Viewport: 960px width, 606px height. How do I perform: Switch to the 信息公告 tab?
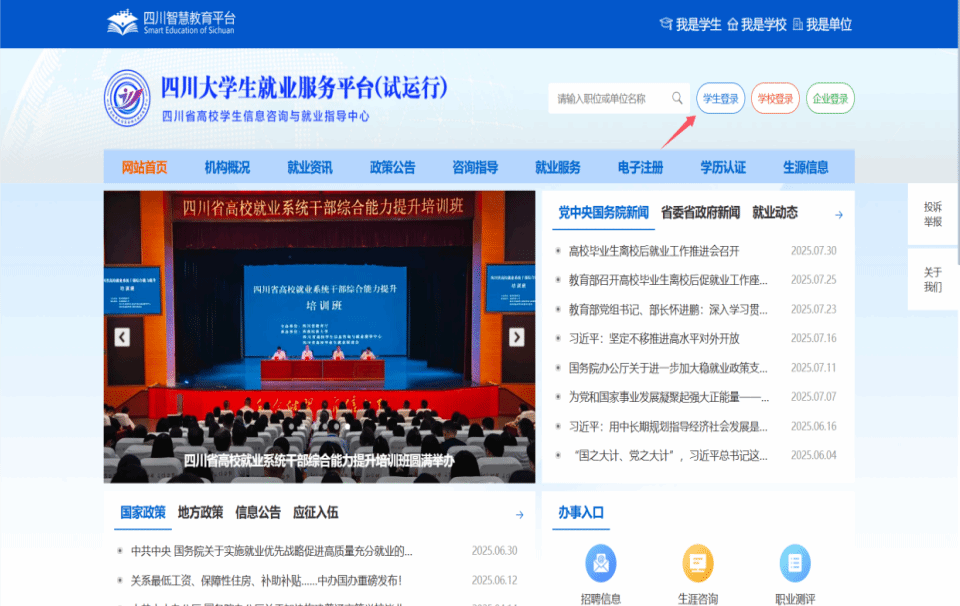pyautogui.click(x=258, y=512)
